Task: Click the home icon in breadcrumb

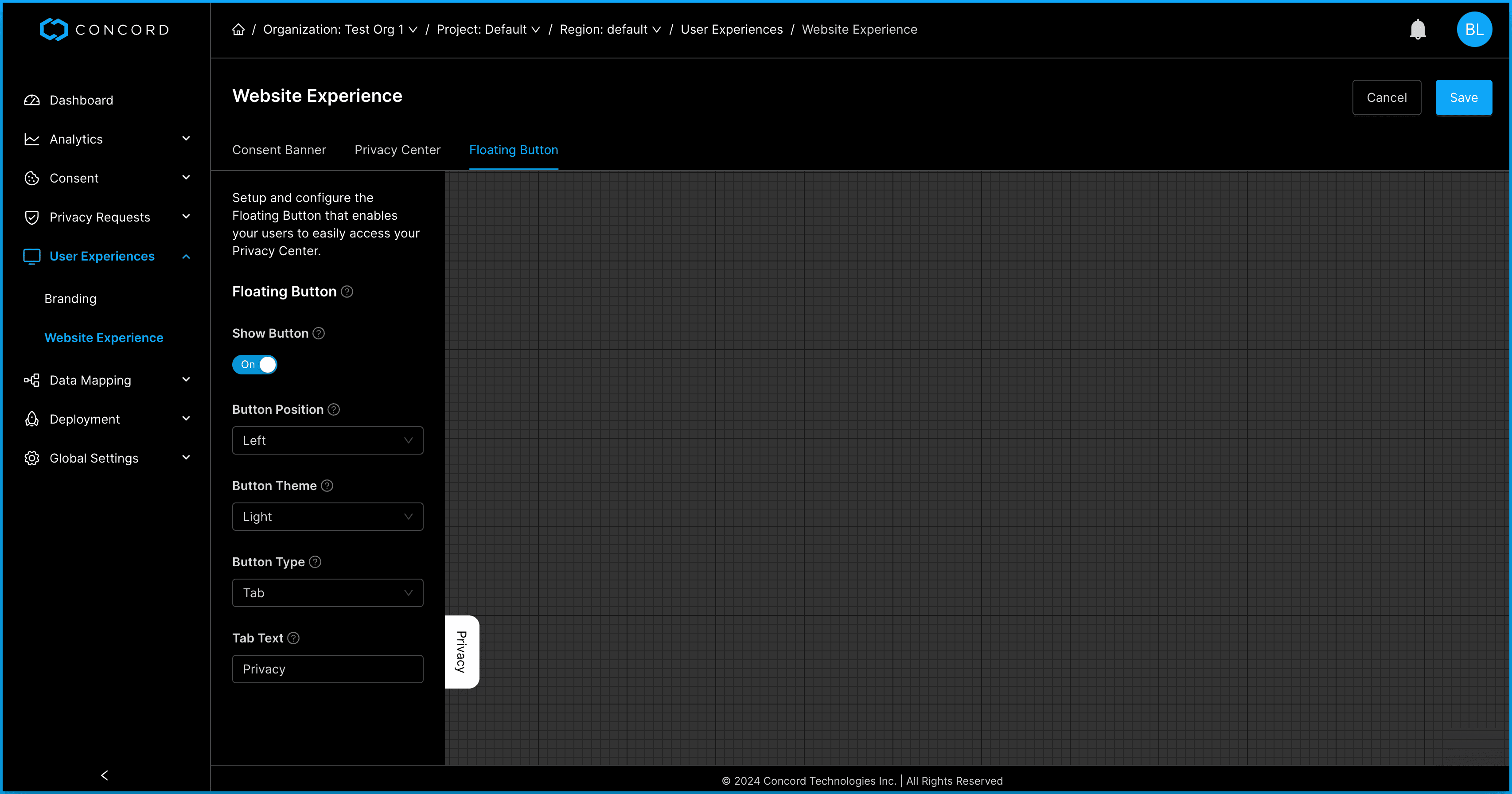Action: (238, 29)
